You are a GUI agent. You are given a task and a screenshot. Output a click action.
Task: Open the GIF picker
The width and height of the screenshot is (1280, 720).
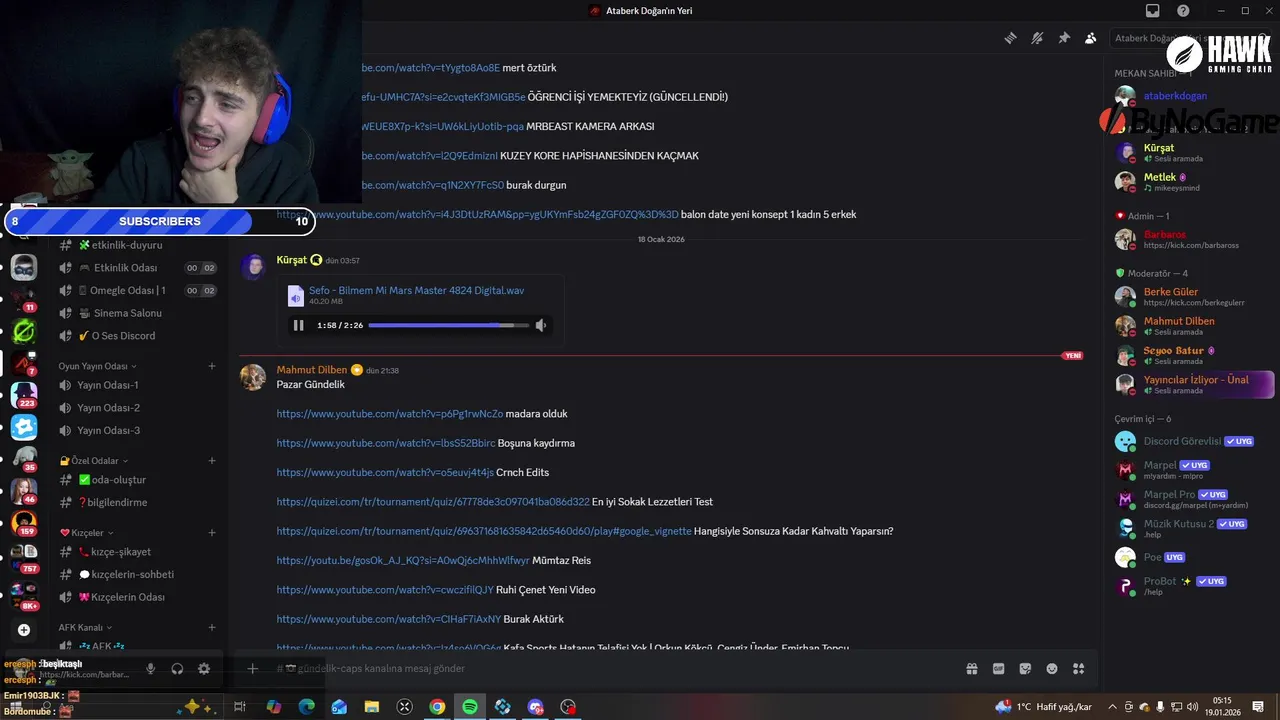click(998, 669)
